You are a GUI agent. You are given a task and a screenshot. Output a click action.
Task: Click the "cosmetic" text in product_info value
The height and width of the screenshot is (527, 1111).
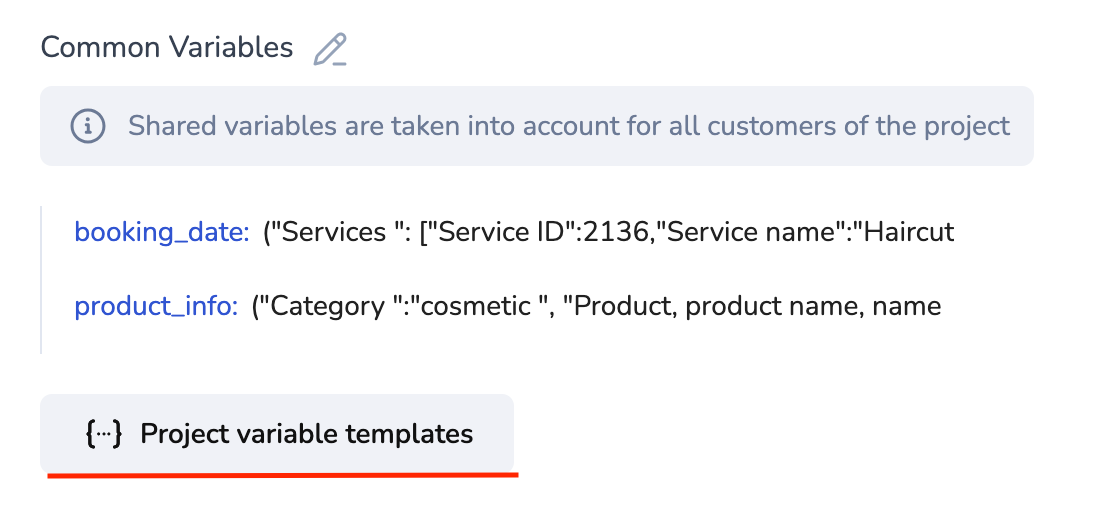475,306
